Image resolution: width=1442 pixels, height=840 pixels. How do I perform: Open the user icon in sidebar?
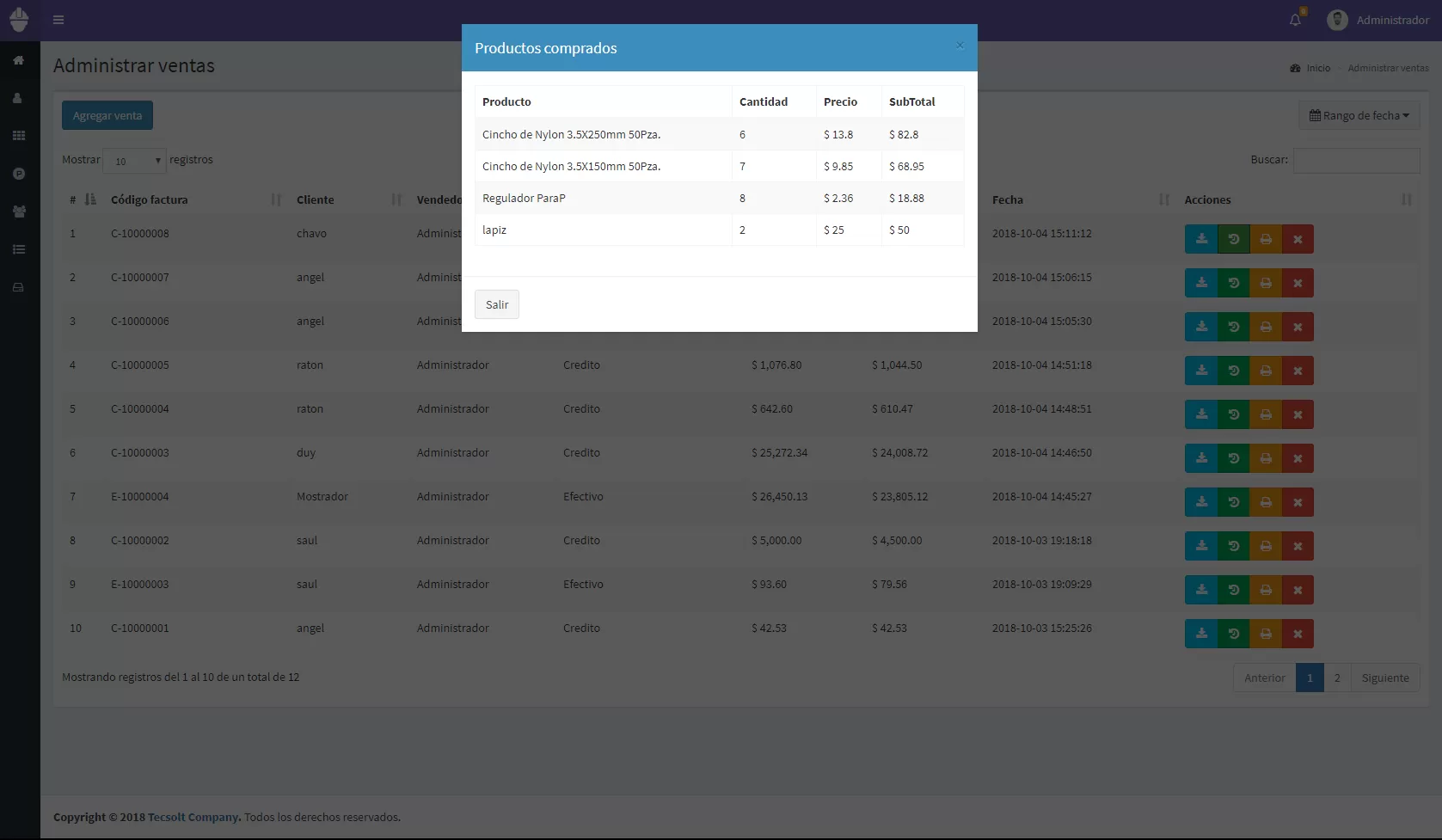click(19, 98)
